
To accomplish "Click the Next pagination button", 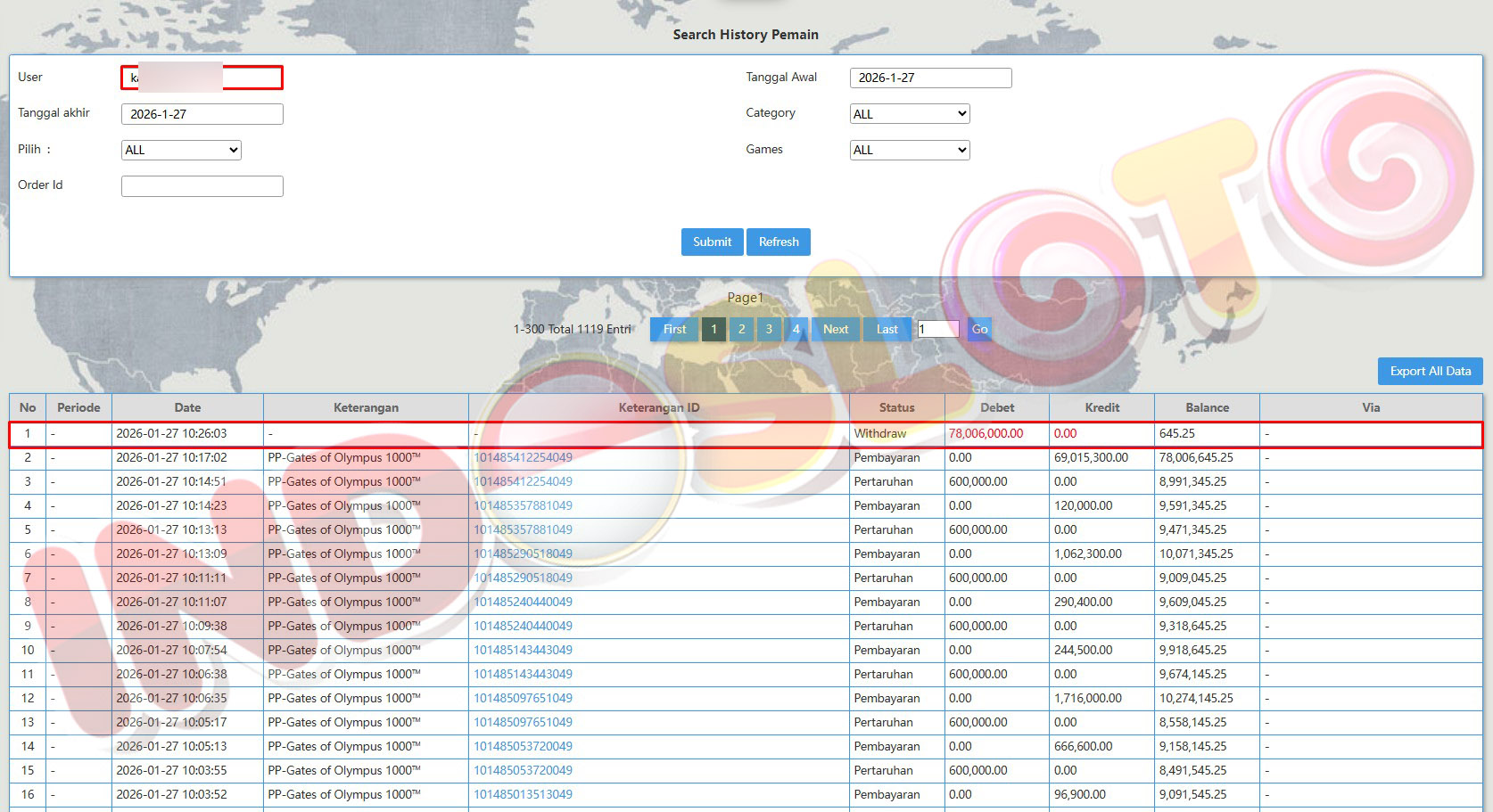I will (836, 329).
